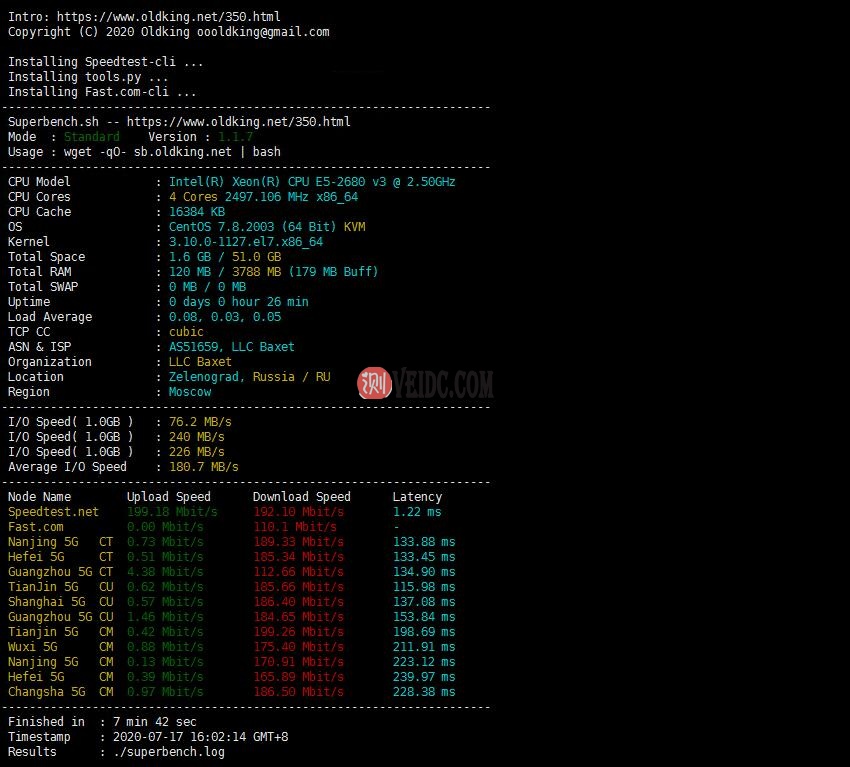Click the version number 1.1.7

[235, 137]
